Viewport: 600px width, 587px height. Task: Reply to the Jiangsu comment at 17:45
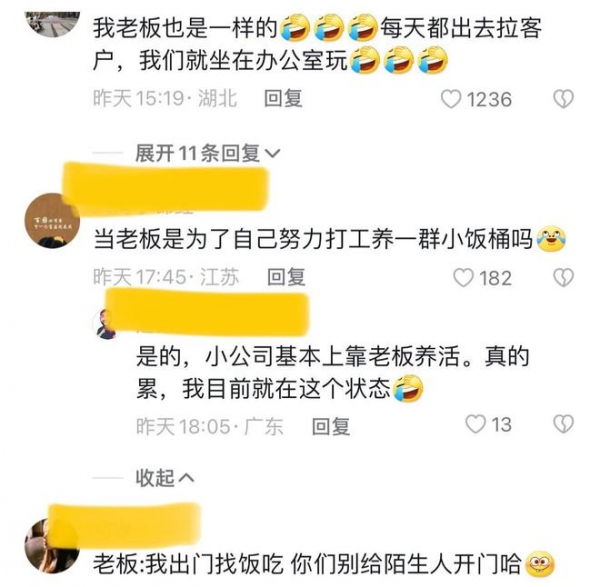(286, 277)
